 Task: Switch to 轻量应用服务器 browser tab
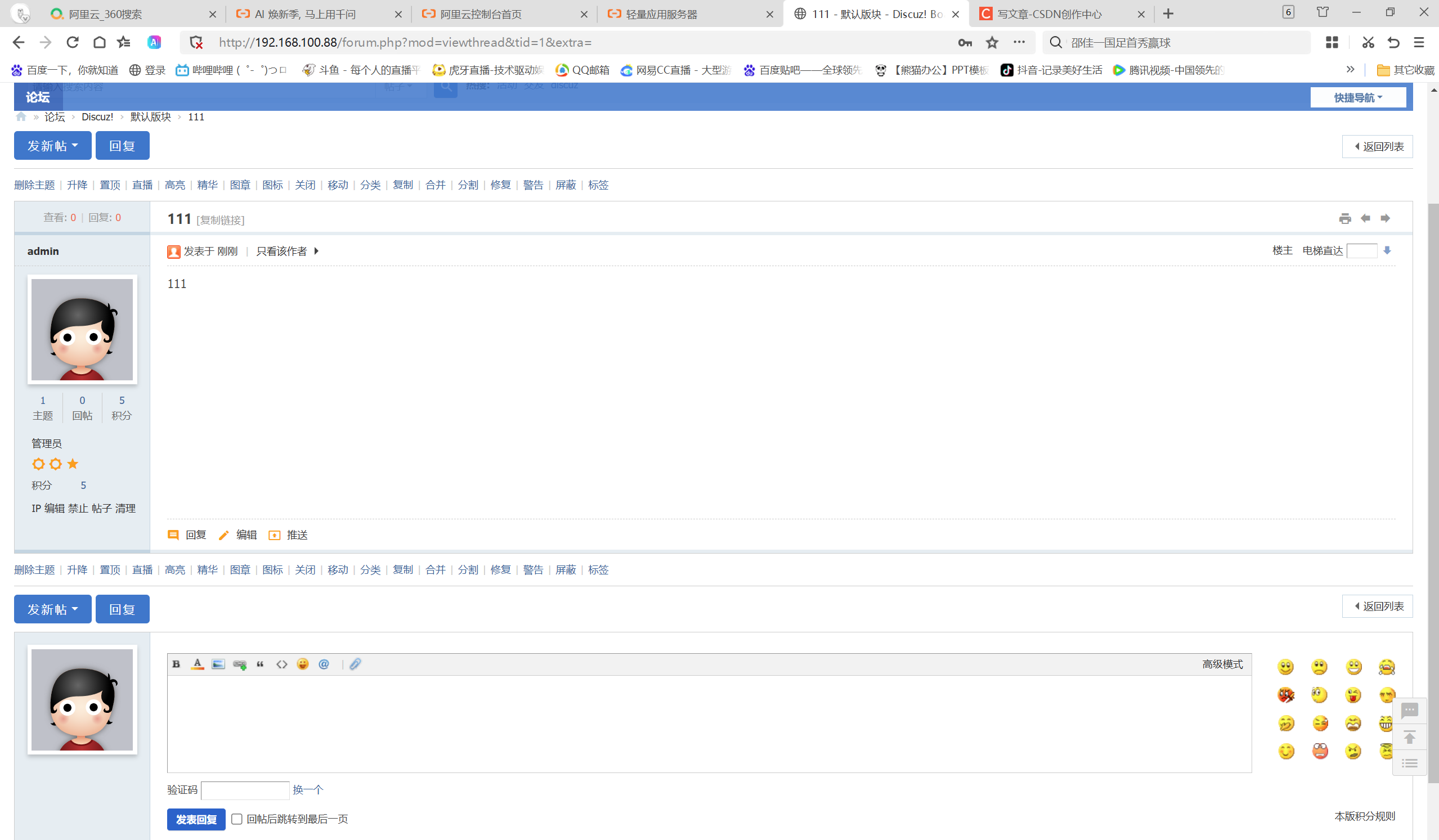pos(662,14)
